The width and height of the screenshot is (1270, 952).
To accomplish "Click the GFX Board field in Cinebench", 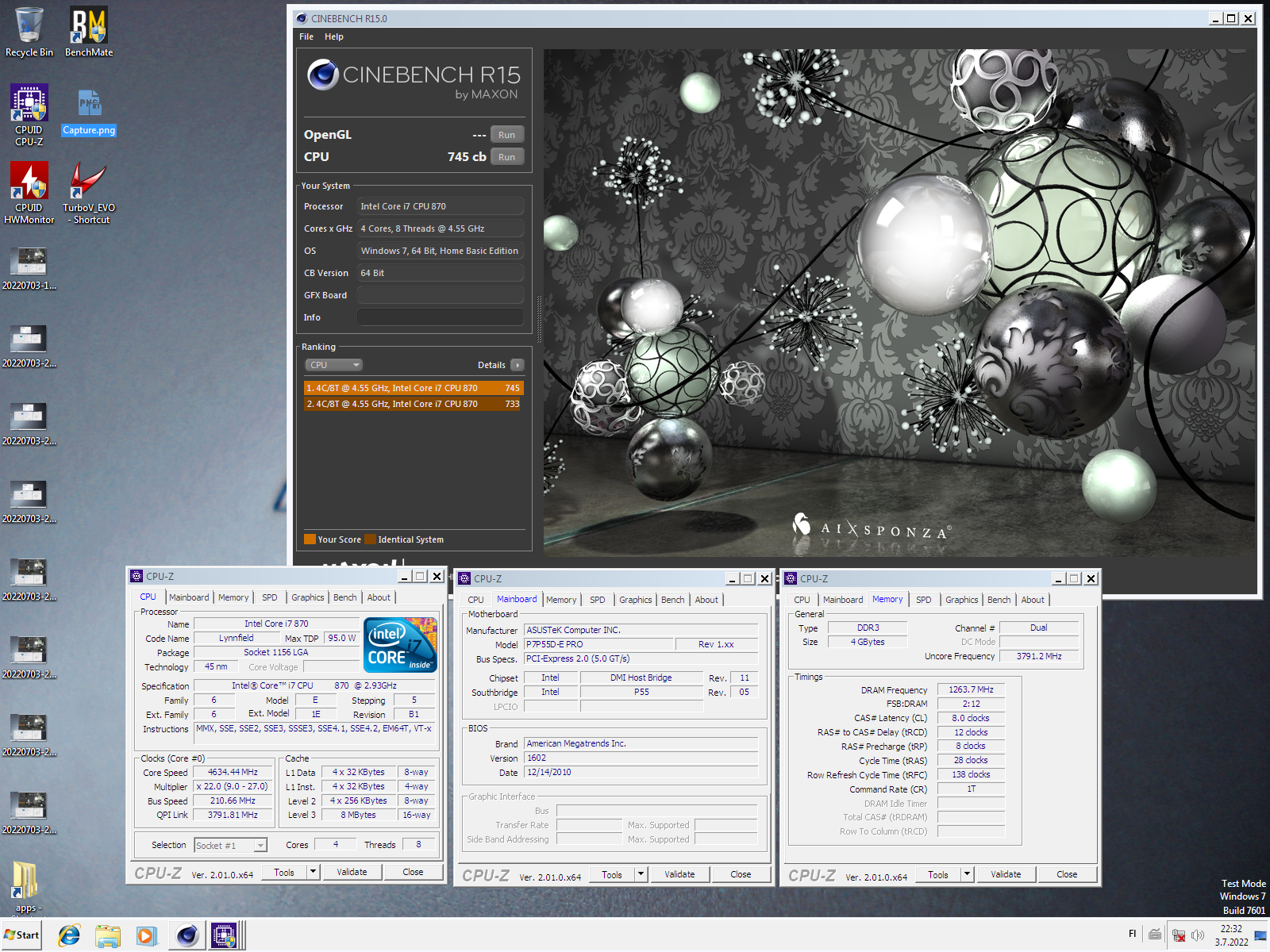I will tap(440, 295).
